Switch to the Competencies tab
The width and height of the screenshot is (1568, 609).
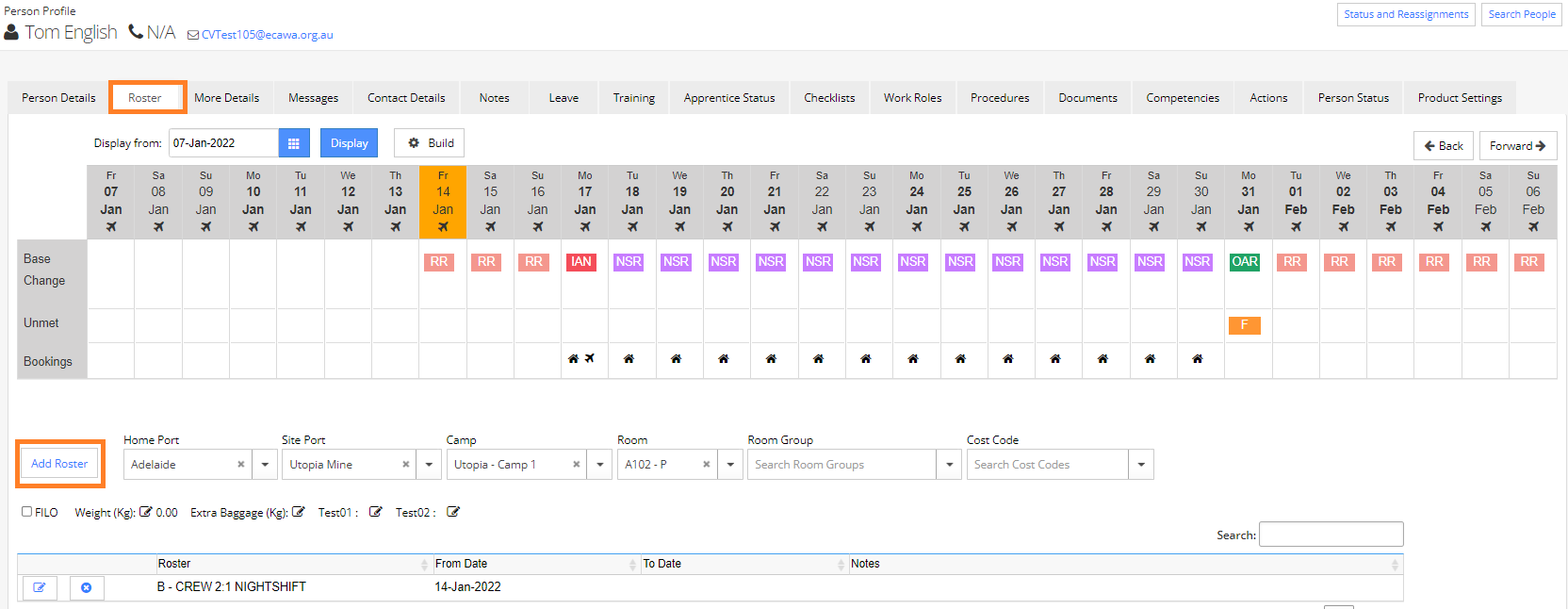tap(1183, 98)
